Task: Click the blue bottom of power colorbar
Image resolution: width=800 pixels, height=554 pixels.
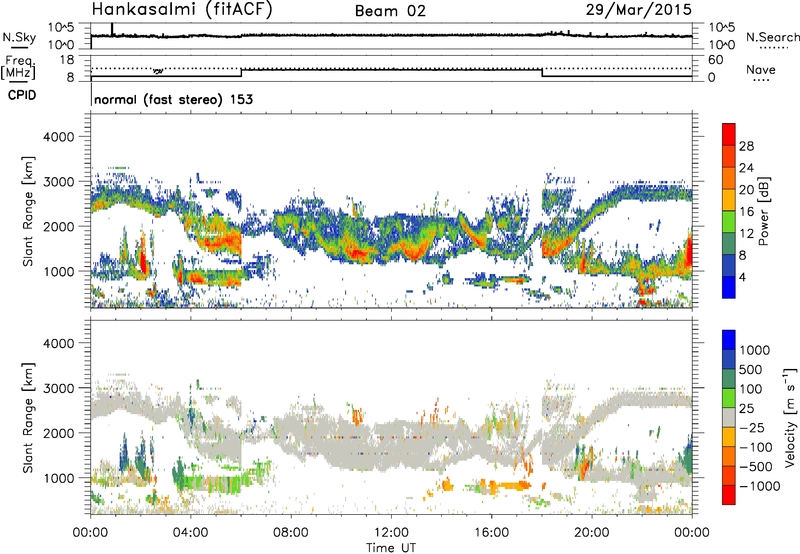Action: click(x=729, y=288)
